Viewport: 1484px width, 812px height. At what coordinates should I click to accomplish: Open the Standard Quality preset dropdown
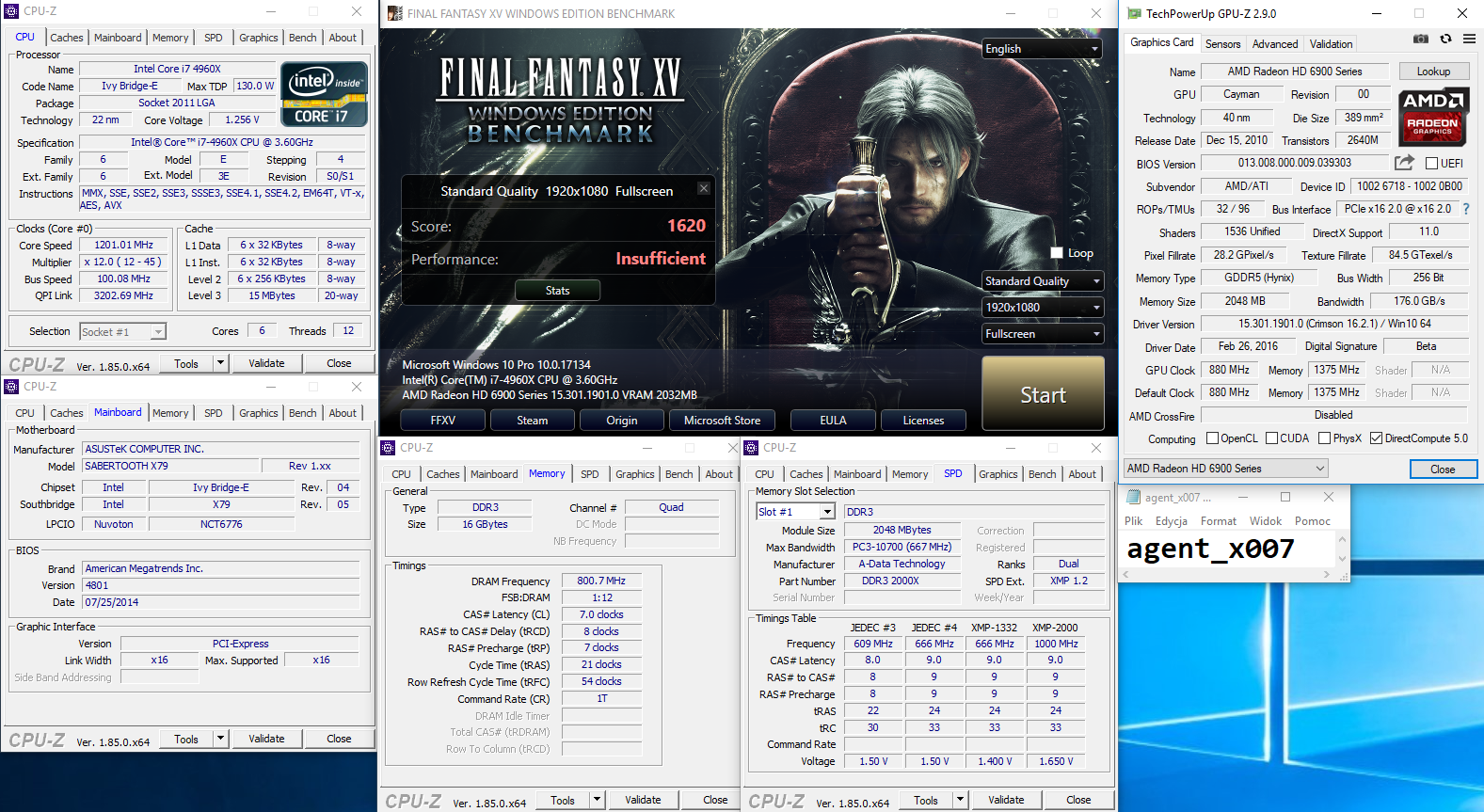point(1043,281)
